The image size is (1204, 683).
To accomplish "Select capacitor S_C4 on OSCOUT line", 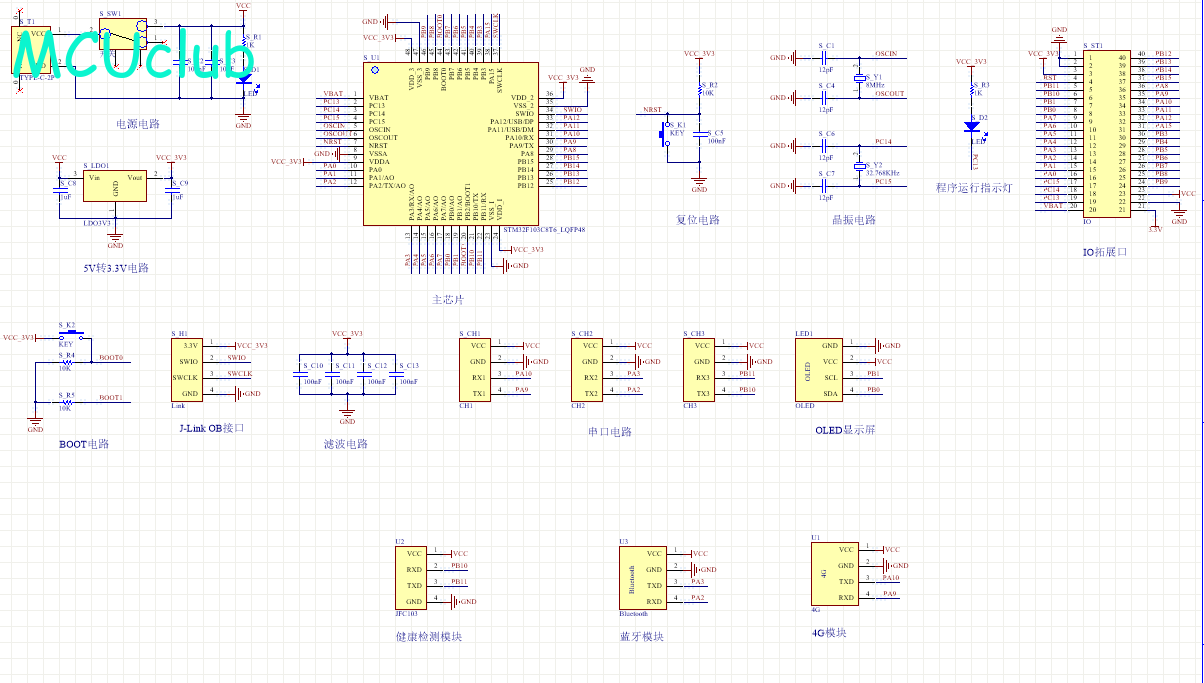I will pos(826,98).
